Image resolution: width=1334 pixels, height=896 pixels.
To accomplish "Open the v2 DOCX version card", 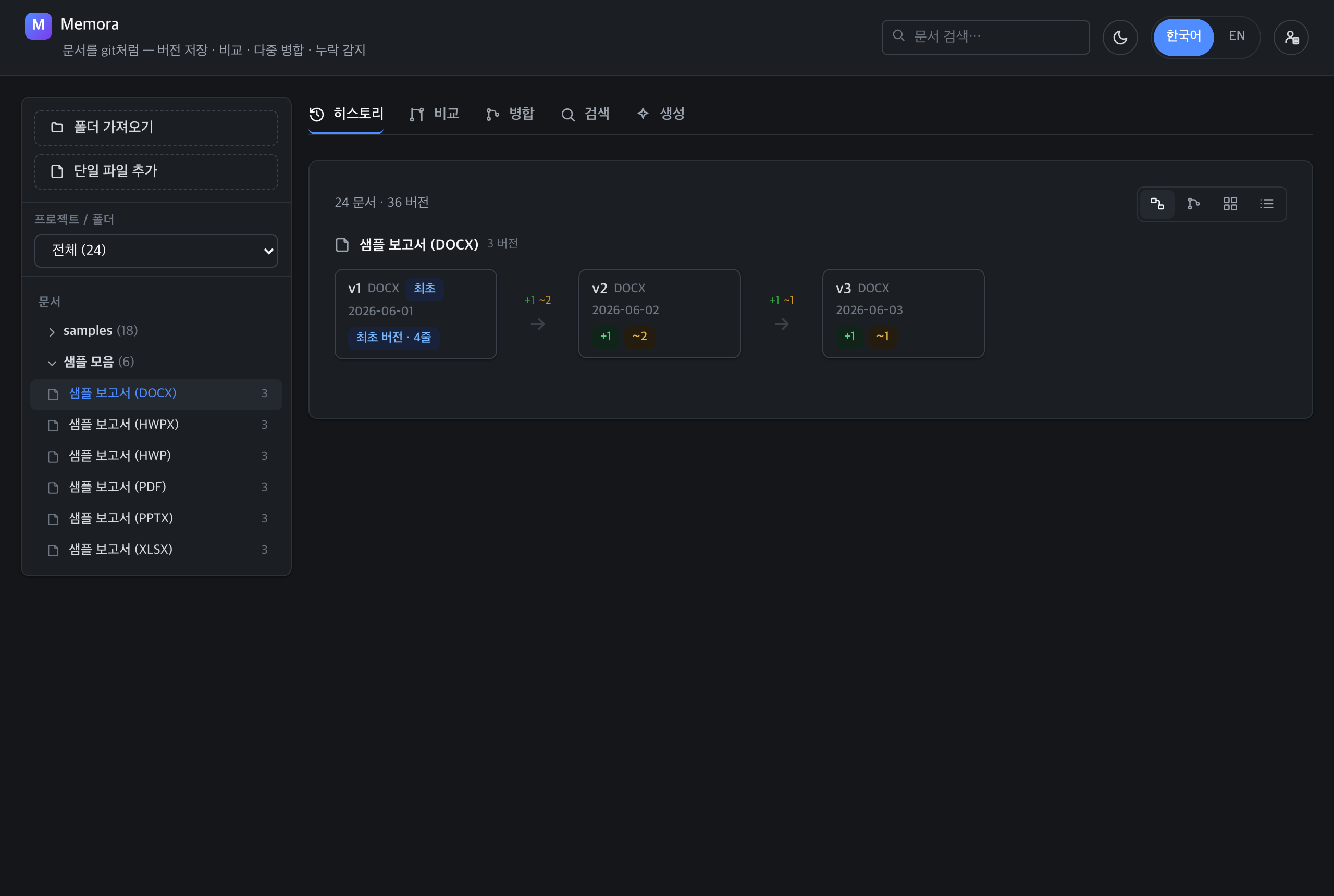I will click(660, 314).
